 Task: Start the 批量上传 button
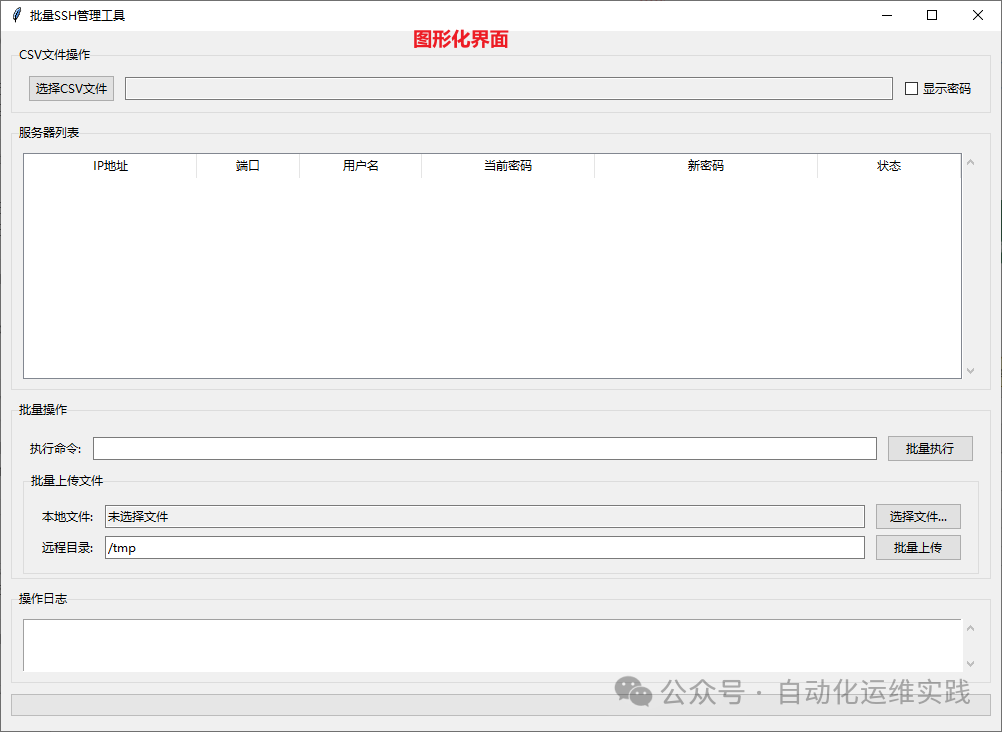pos(918,547)
